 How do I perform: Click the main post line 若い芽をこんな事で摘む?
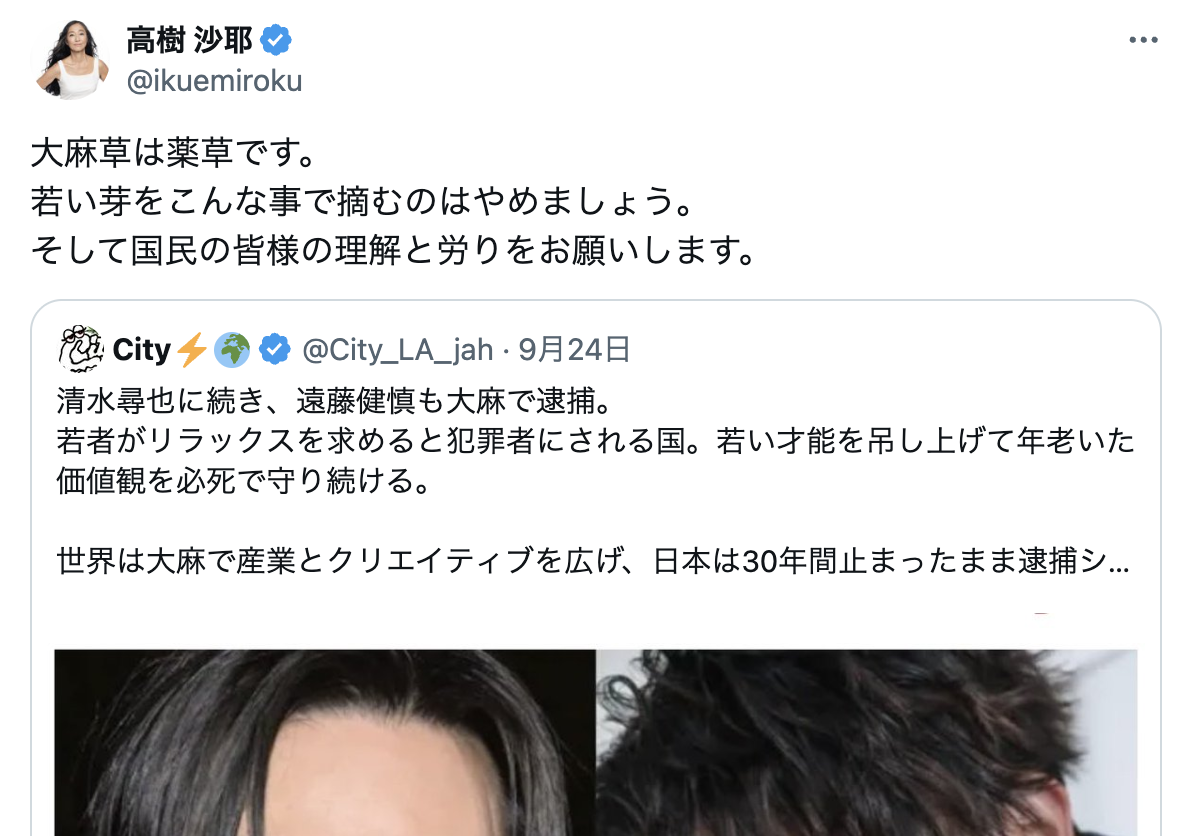click(x=363, y=202)
